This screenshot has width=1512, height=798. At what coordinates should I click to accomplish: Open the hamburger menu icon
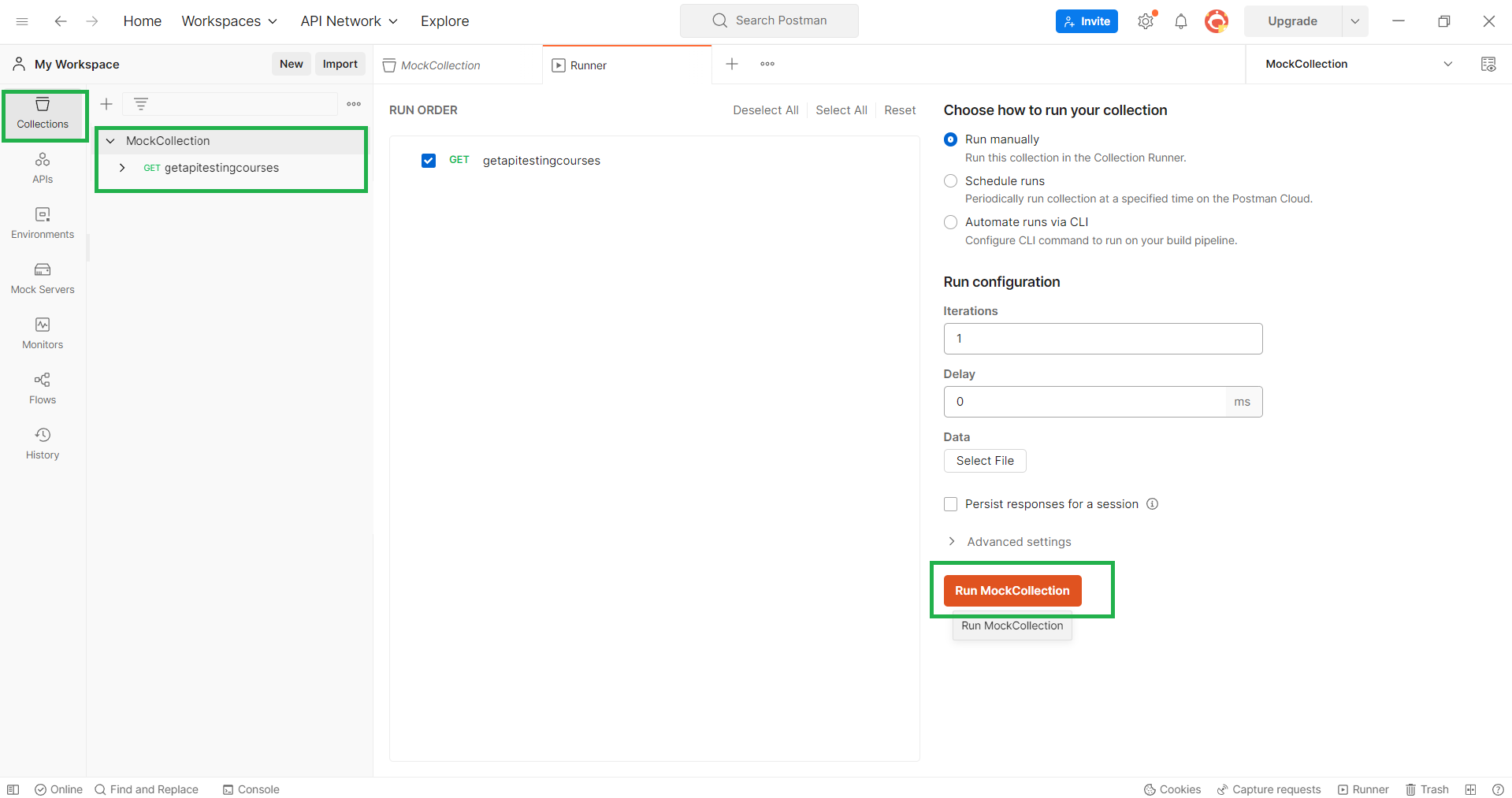point(22,21)
